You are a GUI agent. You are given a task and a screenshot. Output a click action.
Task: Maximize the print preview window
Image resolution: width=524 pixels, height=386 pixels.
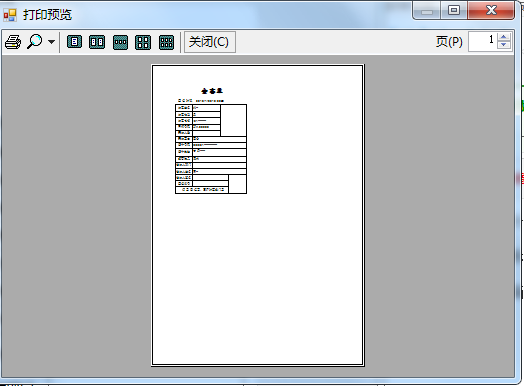[x=453, y=10]
